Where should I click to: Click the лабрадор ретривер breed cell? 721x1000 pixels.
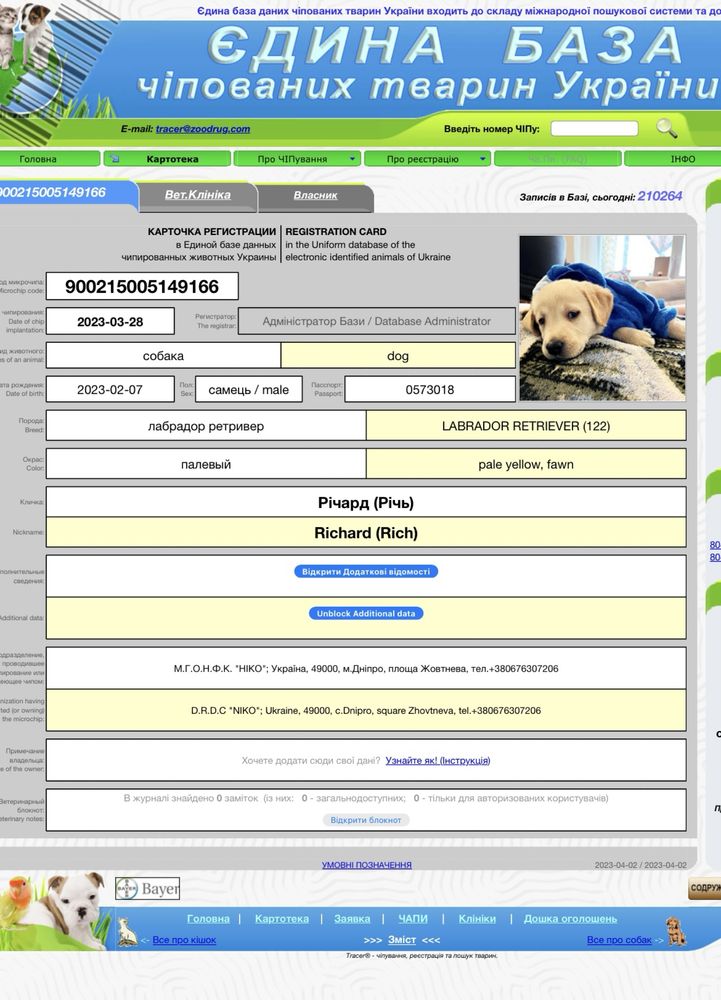(206, 425)
